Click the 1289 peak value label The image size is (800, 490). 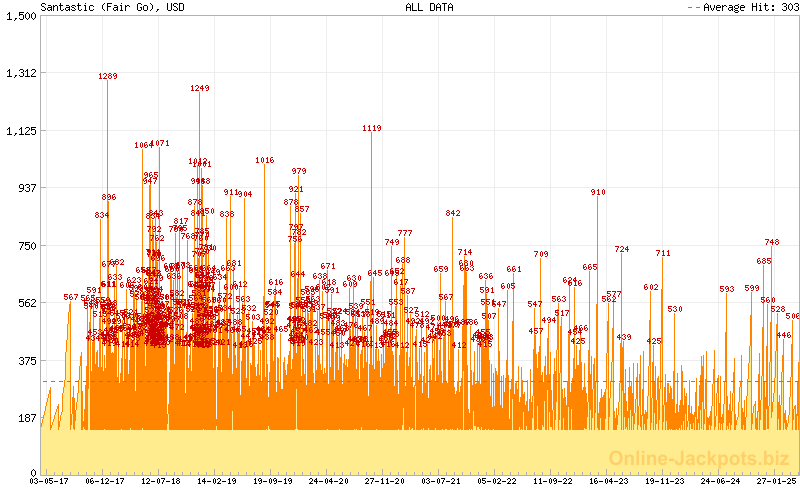(108, 77)
